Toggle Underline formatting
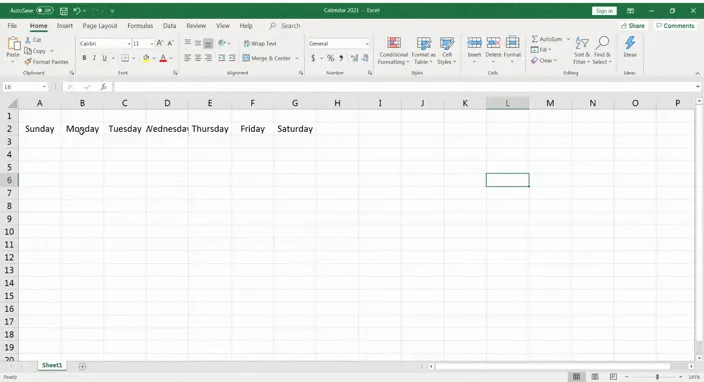This screenshot has height=382, width=704. point(105,58)
